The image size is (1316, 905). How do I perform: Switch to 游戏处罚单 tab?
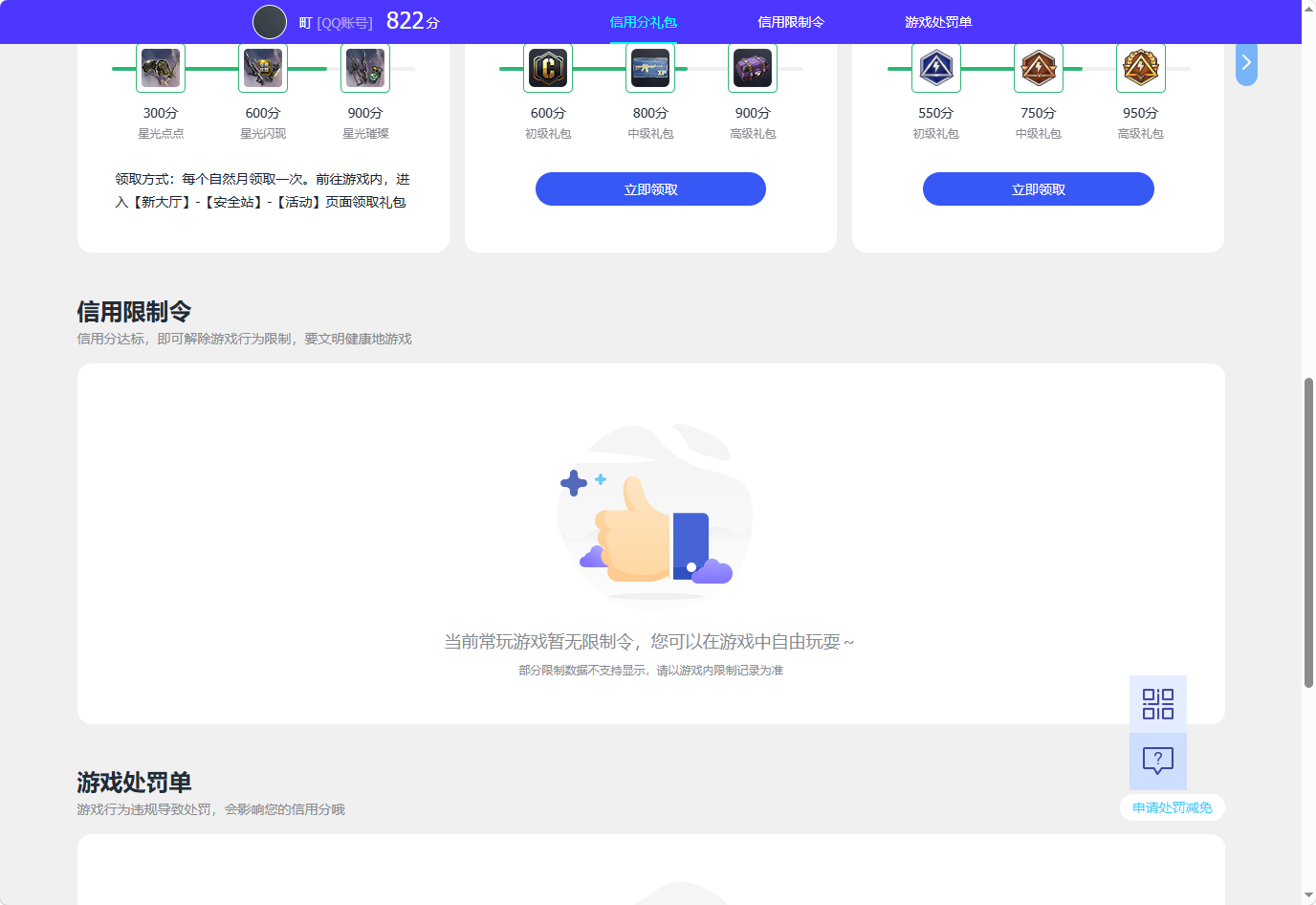(x=938, y=22)
